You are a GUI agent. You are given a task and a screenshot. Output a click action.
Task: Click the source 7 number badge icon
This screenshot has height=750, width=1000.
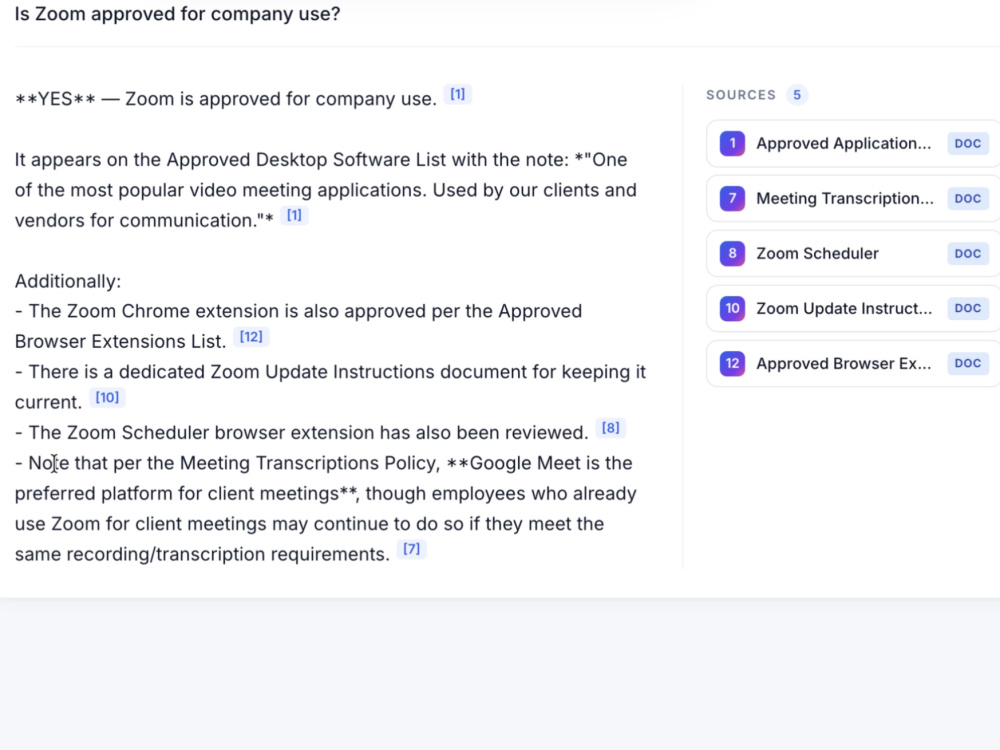[732, 198]
